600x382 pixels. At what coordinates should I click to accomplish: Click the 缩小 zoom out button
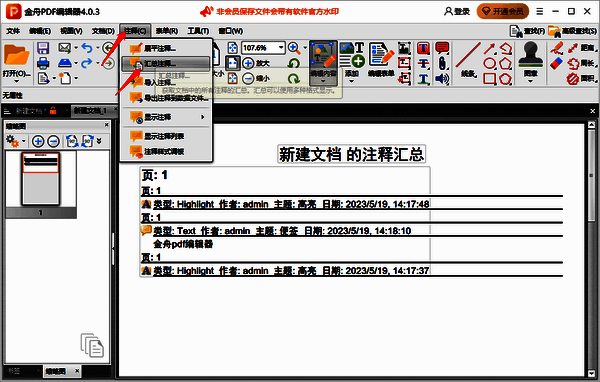256,78
